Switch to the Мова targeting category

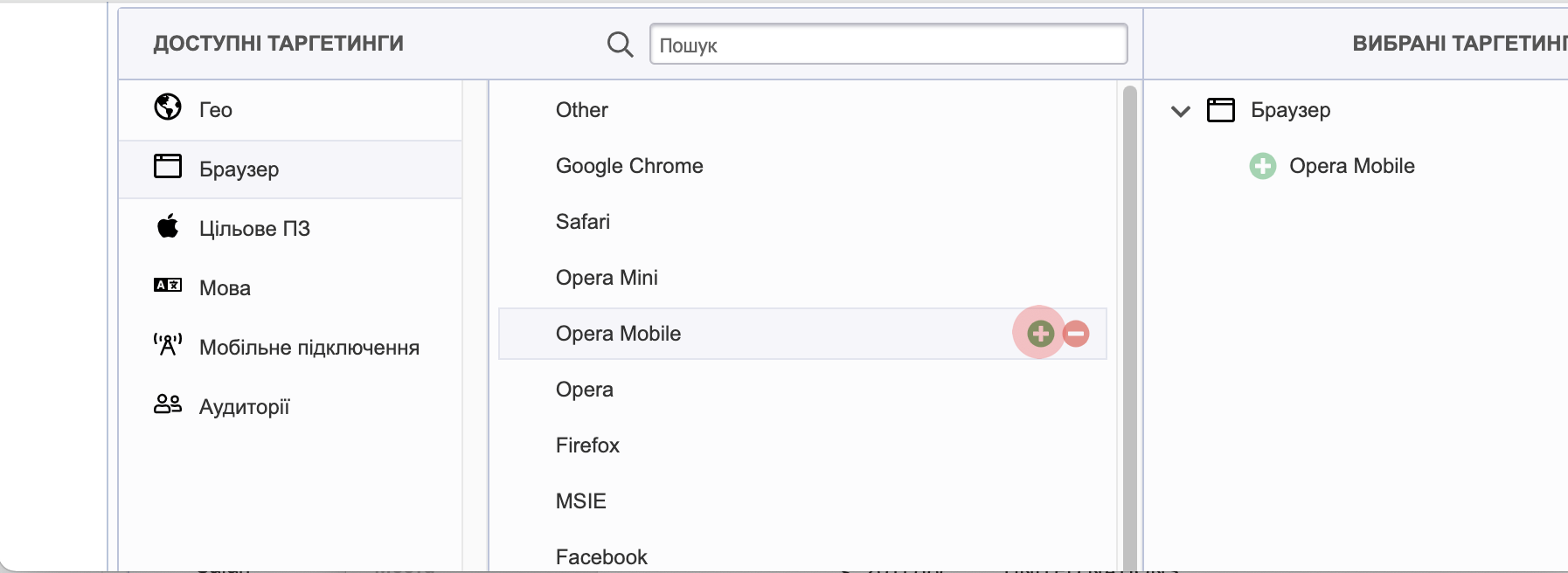[225, 288]
